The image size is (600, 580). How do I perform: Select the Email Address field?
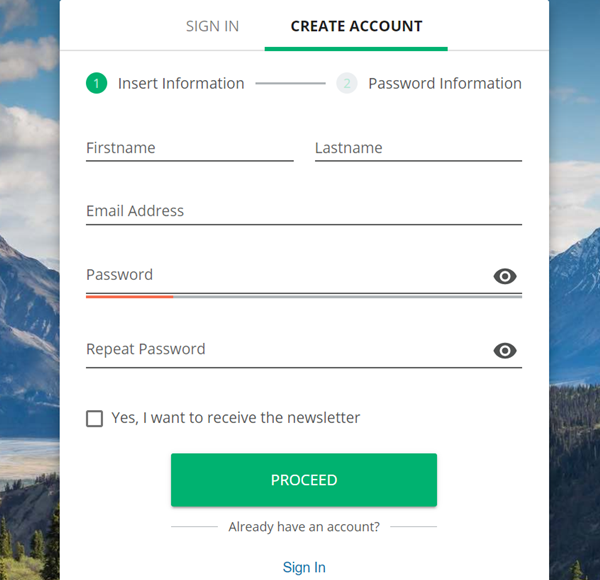(304, 211)
